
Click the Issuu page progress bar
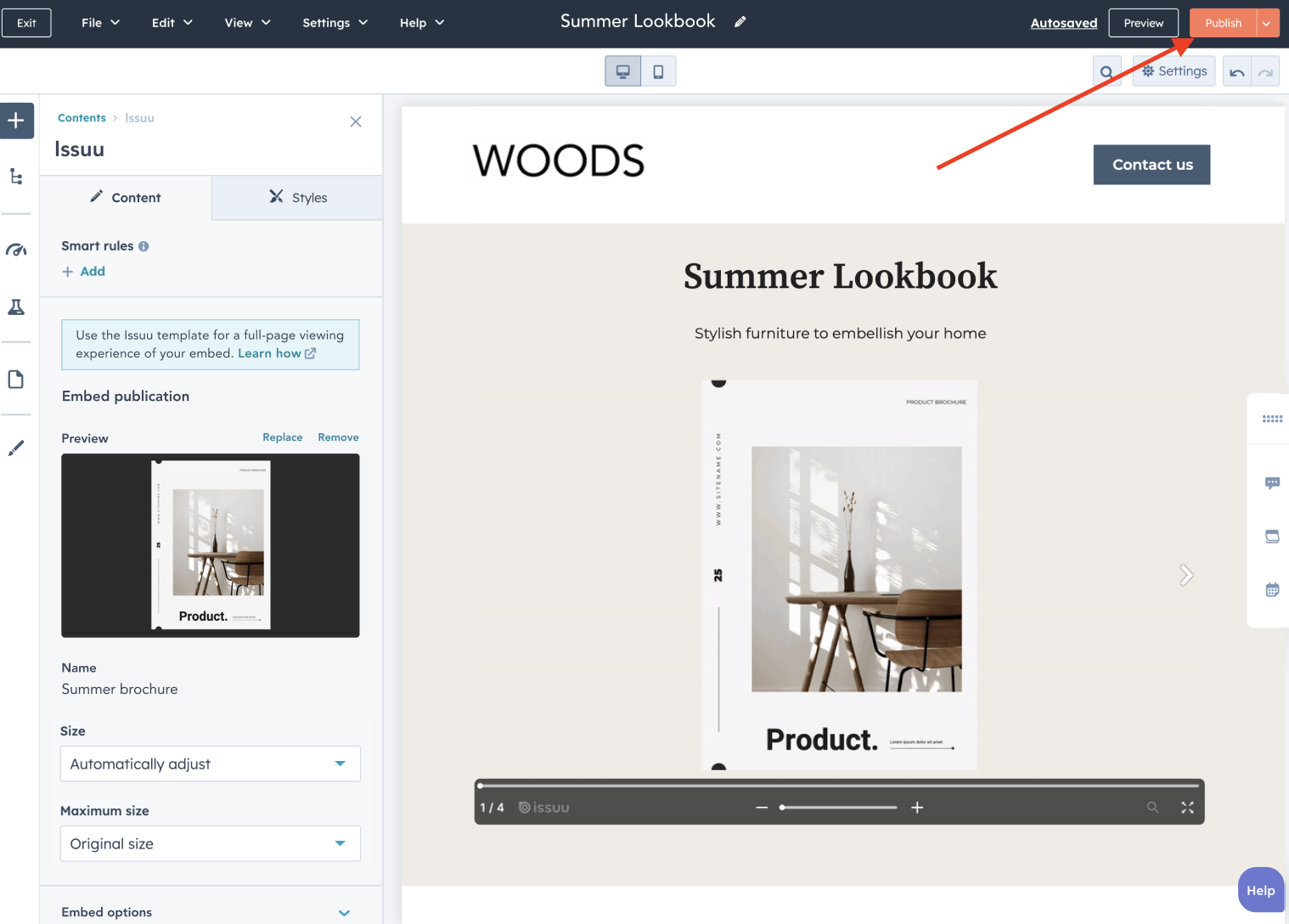(839, 786)
